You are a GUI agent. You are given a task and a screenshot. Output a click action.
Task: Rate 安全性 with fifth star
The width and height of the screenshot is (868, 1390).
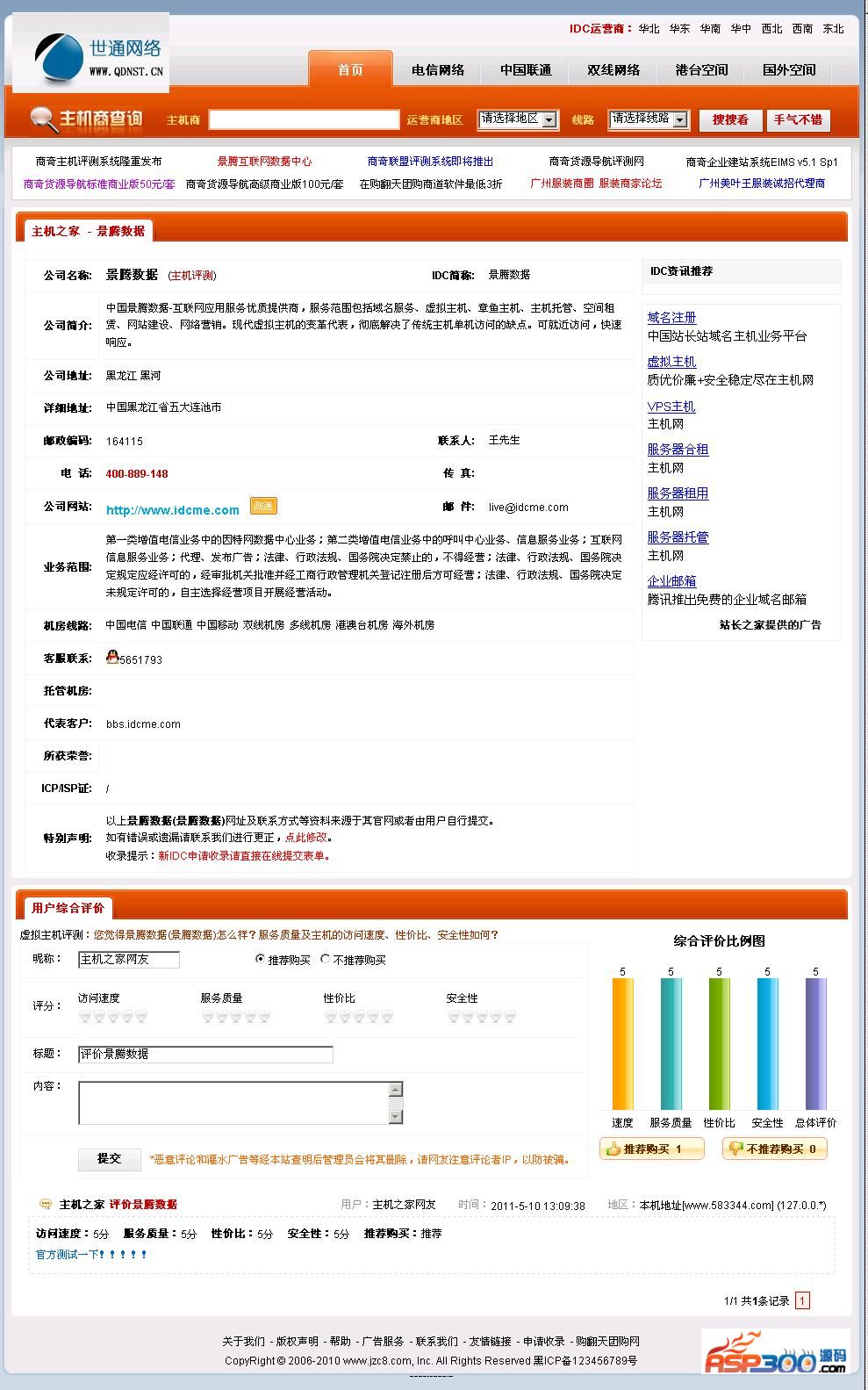[x=510, y=1017]
